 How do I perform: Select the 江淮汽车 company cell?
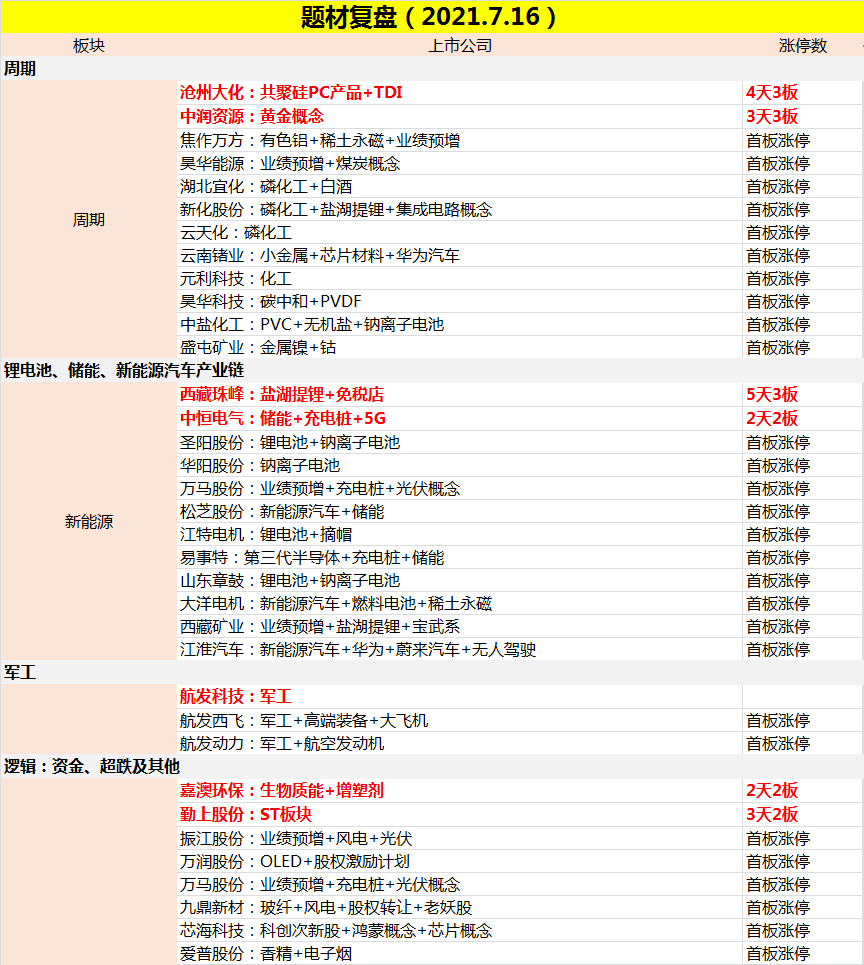[x=459, y=649]
